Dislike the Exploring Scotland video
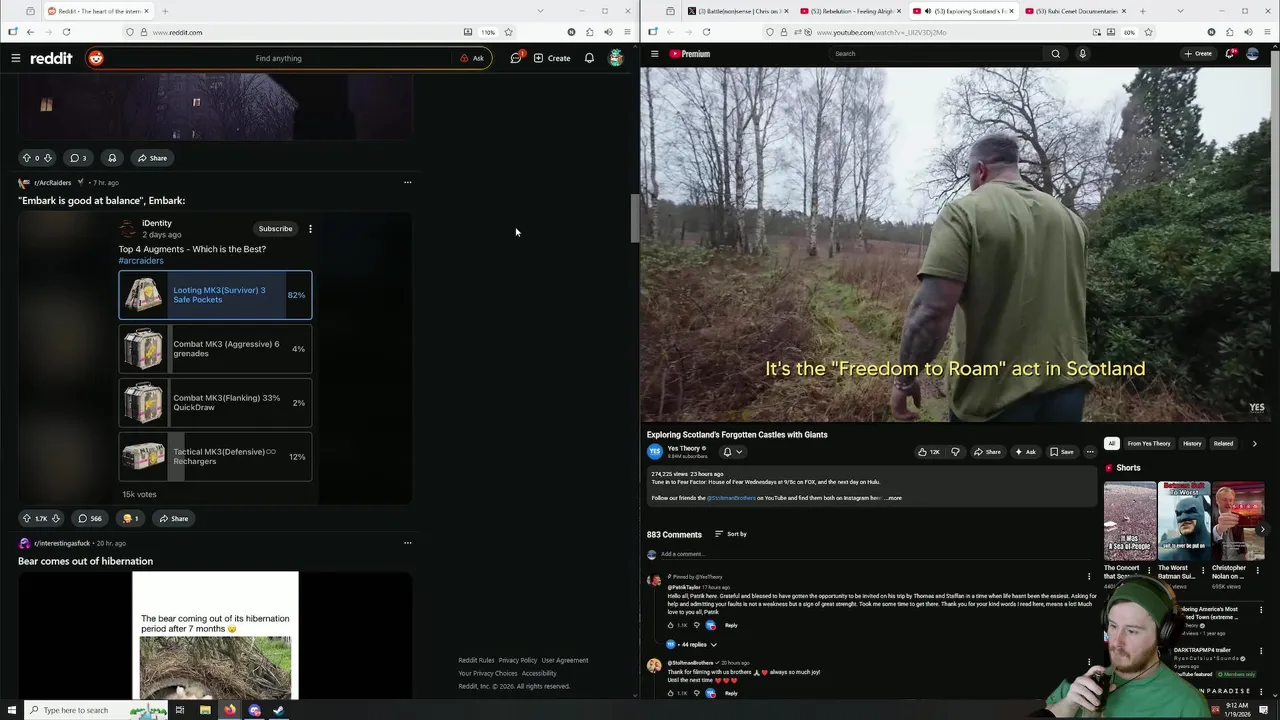The image size is (1280, 720). point(955,452)
